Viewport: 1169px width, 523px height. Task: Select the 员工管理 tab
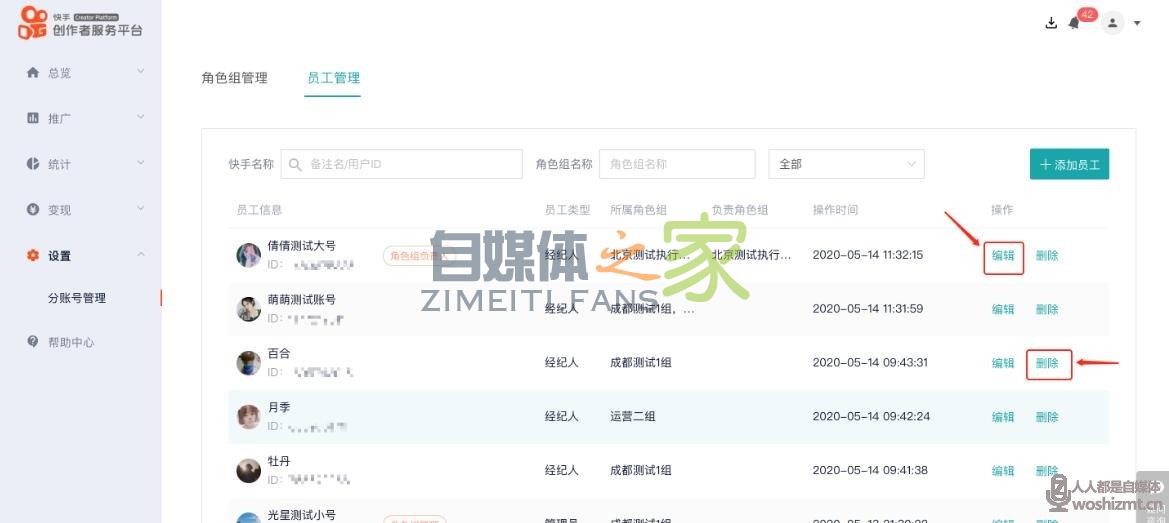click(333, 78)
